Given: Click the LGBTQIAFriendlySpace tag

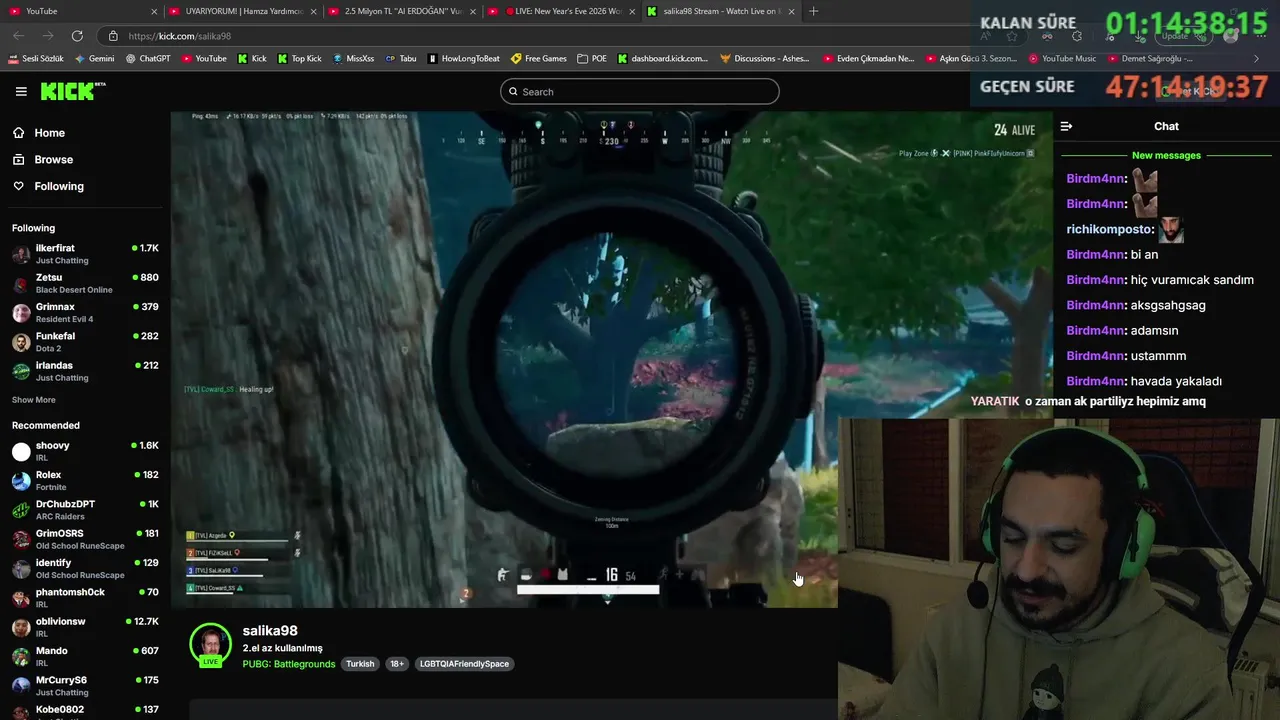Looking at the screenshot, I should (x=464, y=664).
